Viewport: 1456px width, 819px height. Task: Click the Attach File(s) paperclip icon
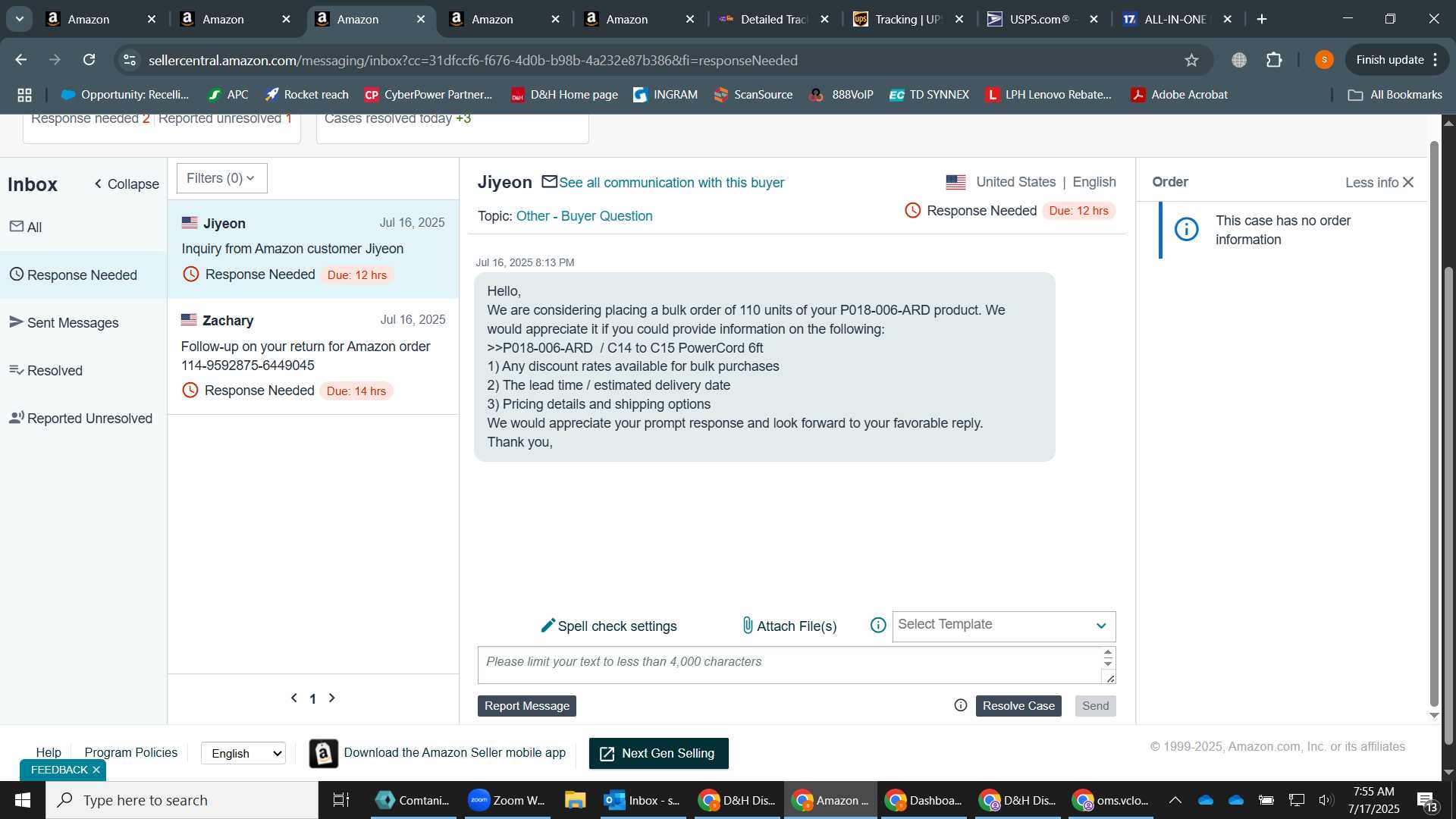point(748,626)
